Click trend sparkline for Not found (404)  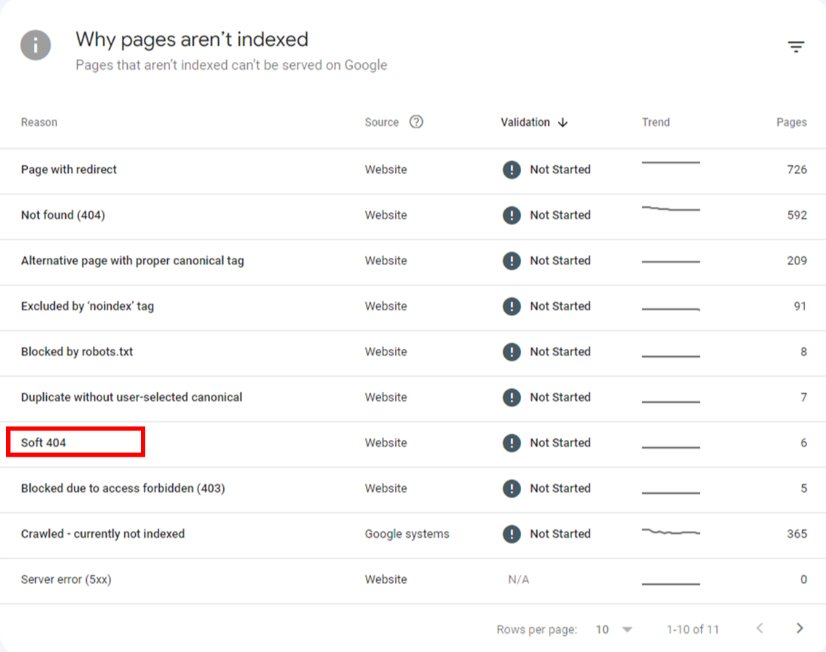[x=670, y=209]
